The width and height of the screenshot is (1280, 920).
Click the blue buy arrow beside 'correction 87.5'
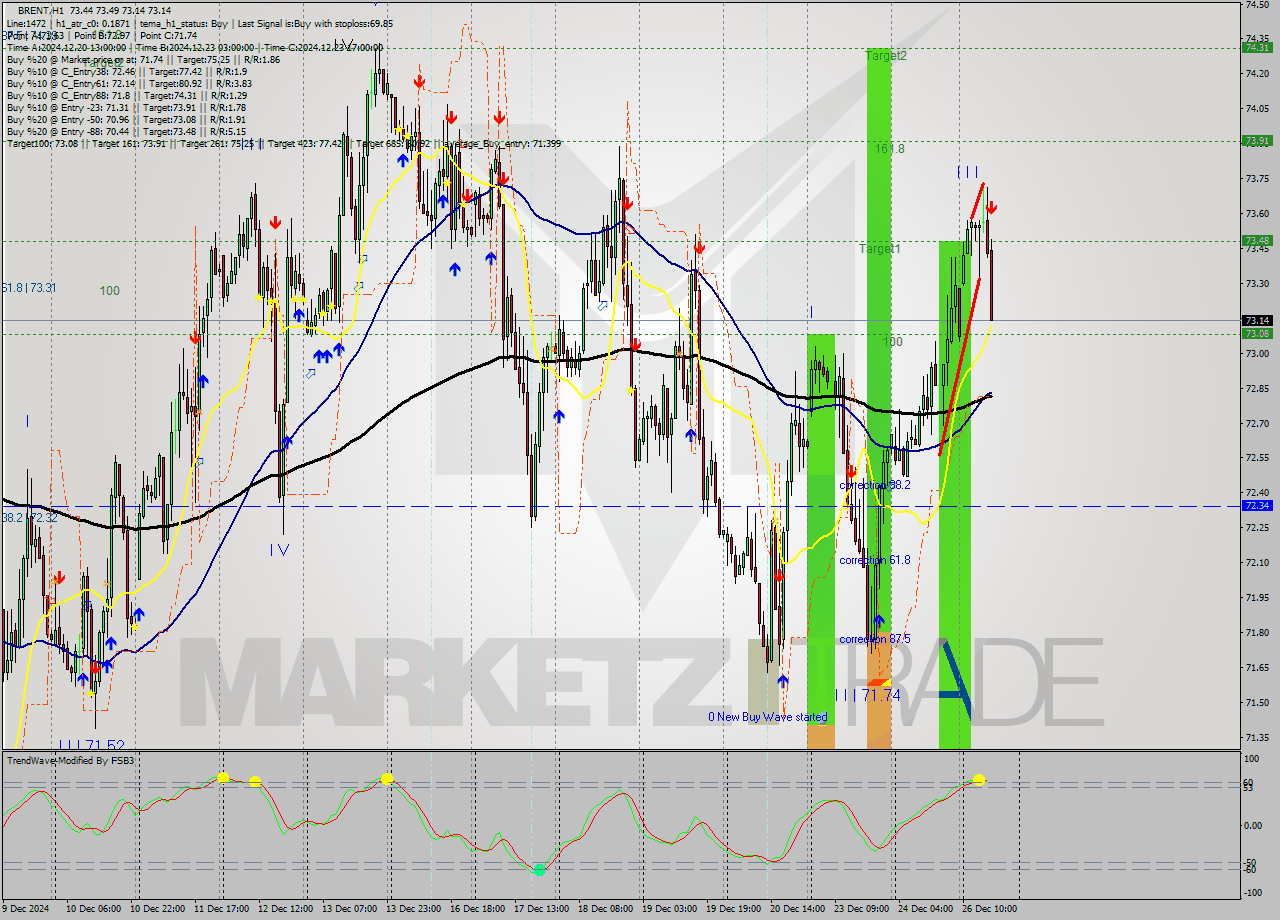pyautogui.click(x=878, y=620)
